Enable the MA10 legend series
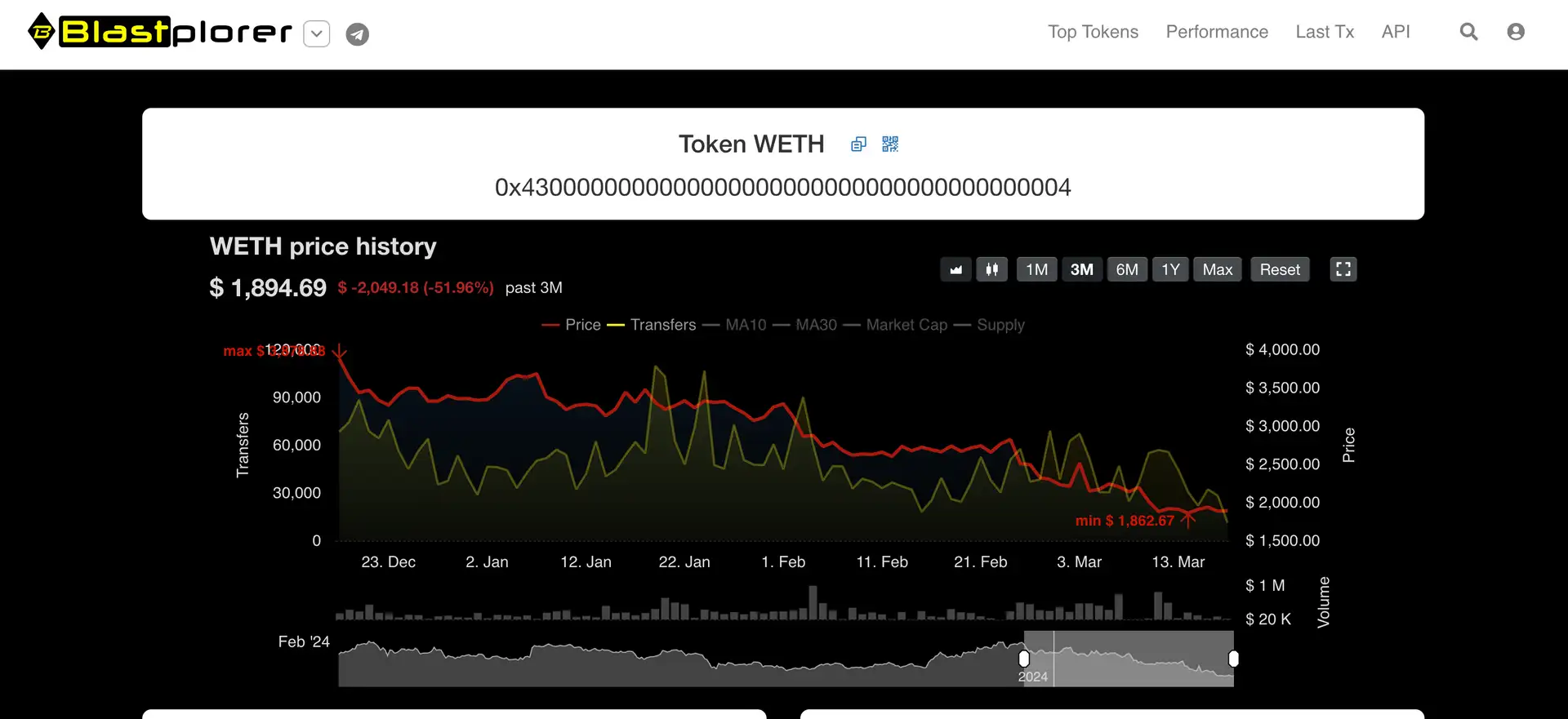Image resolution: width=1568 pixels, height=719 pixels. tap(735, 325)
